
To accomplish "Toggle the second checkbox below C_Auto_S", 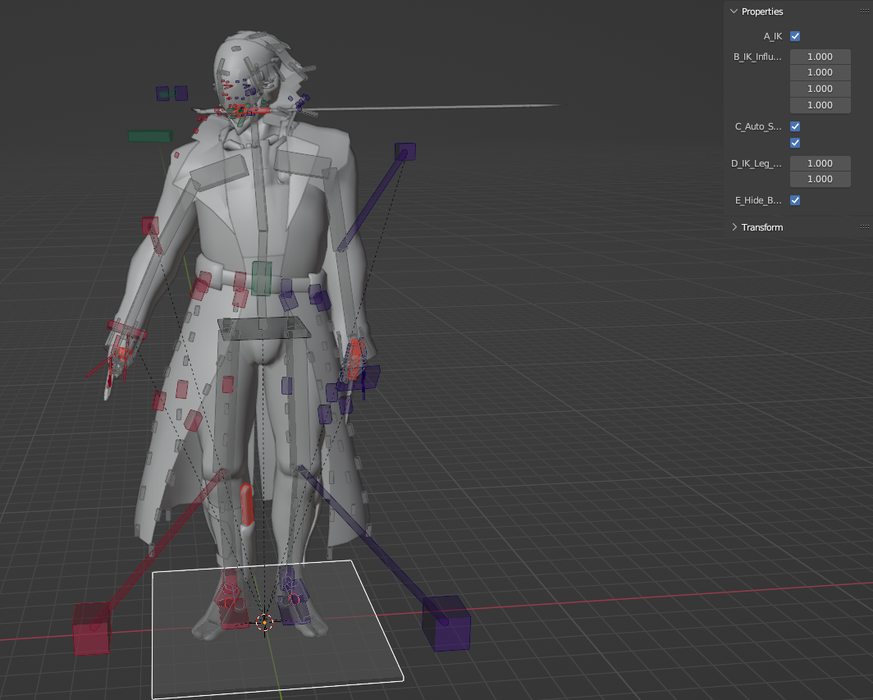I will click(x=795, y=143).
